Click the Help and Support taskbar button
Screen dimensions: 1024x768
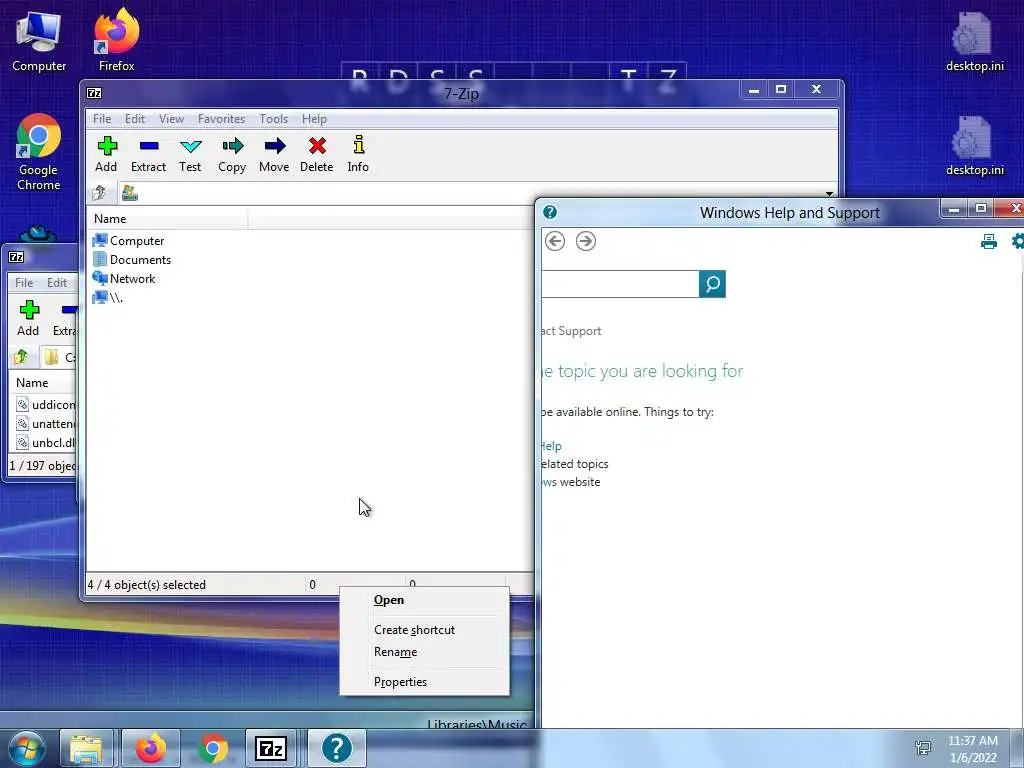[336, 748]
